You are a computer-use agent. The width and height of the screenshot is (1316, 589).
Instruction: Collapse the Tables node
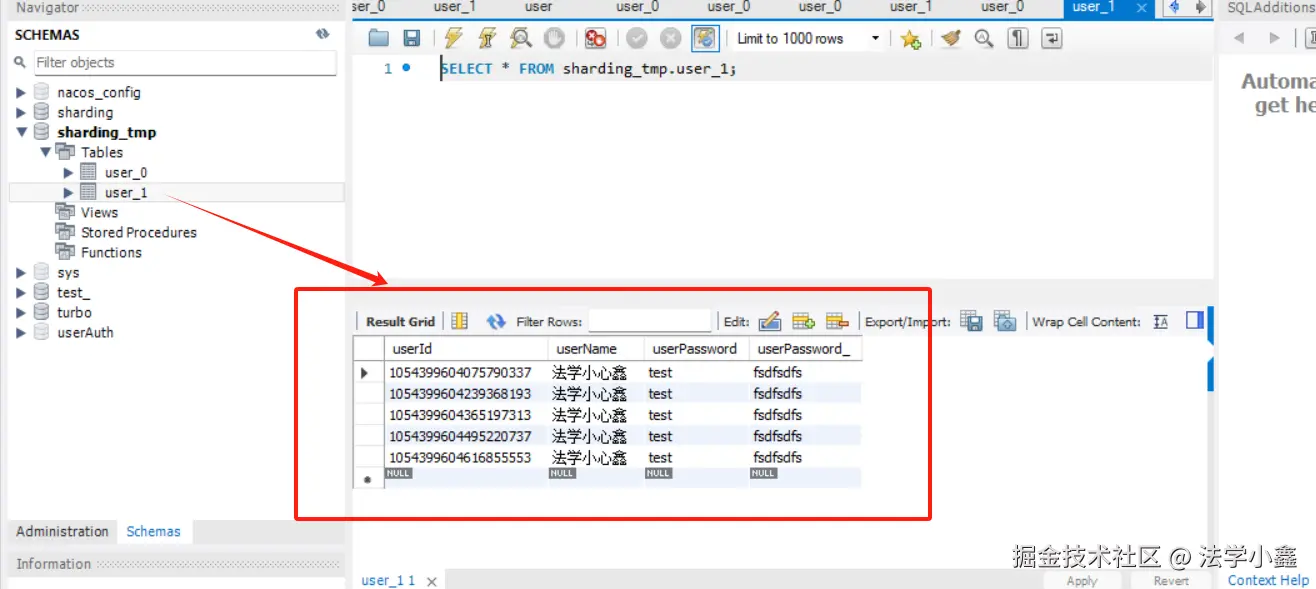(x=45, y=152)
